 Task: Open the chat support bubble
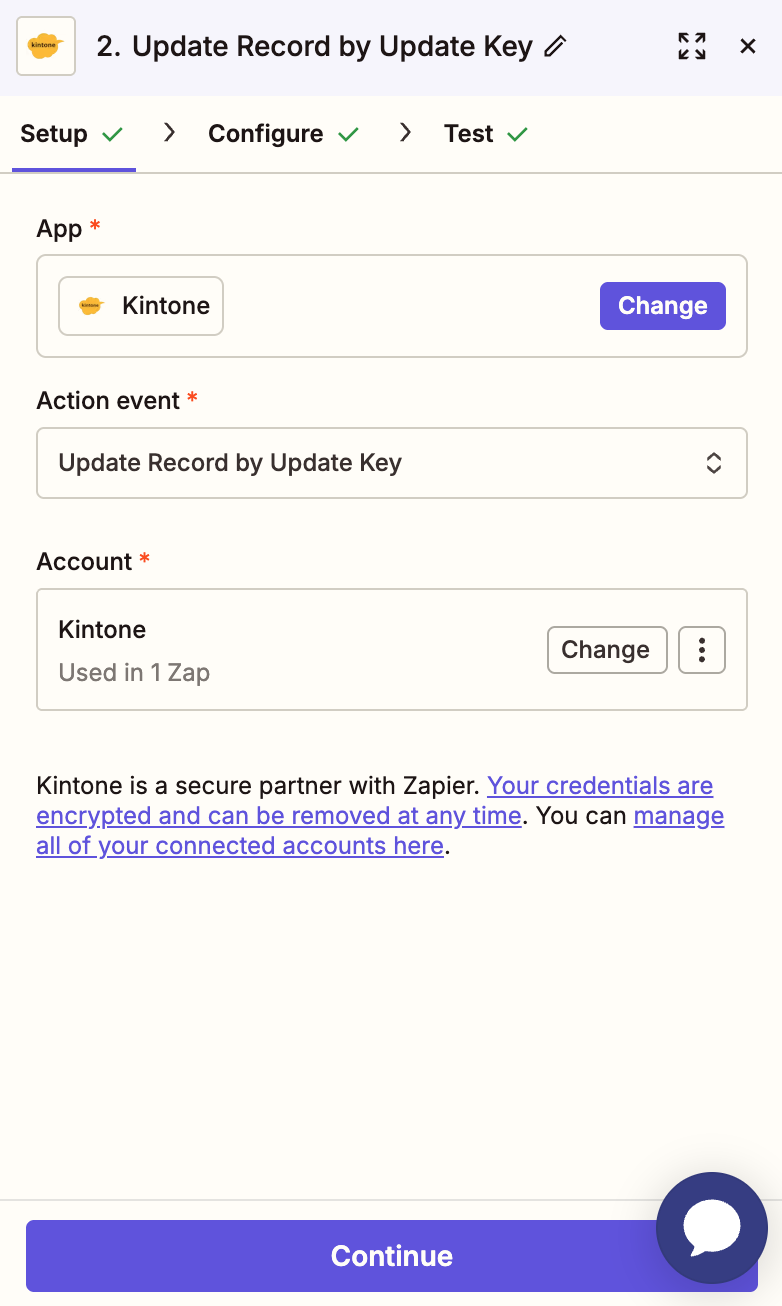pos(711,1228)
